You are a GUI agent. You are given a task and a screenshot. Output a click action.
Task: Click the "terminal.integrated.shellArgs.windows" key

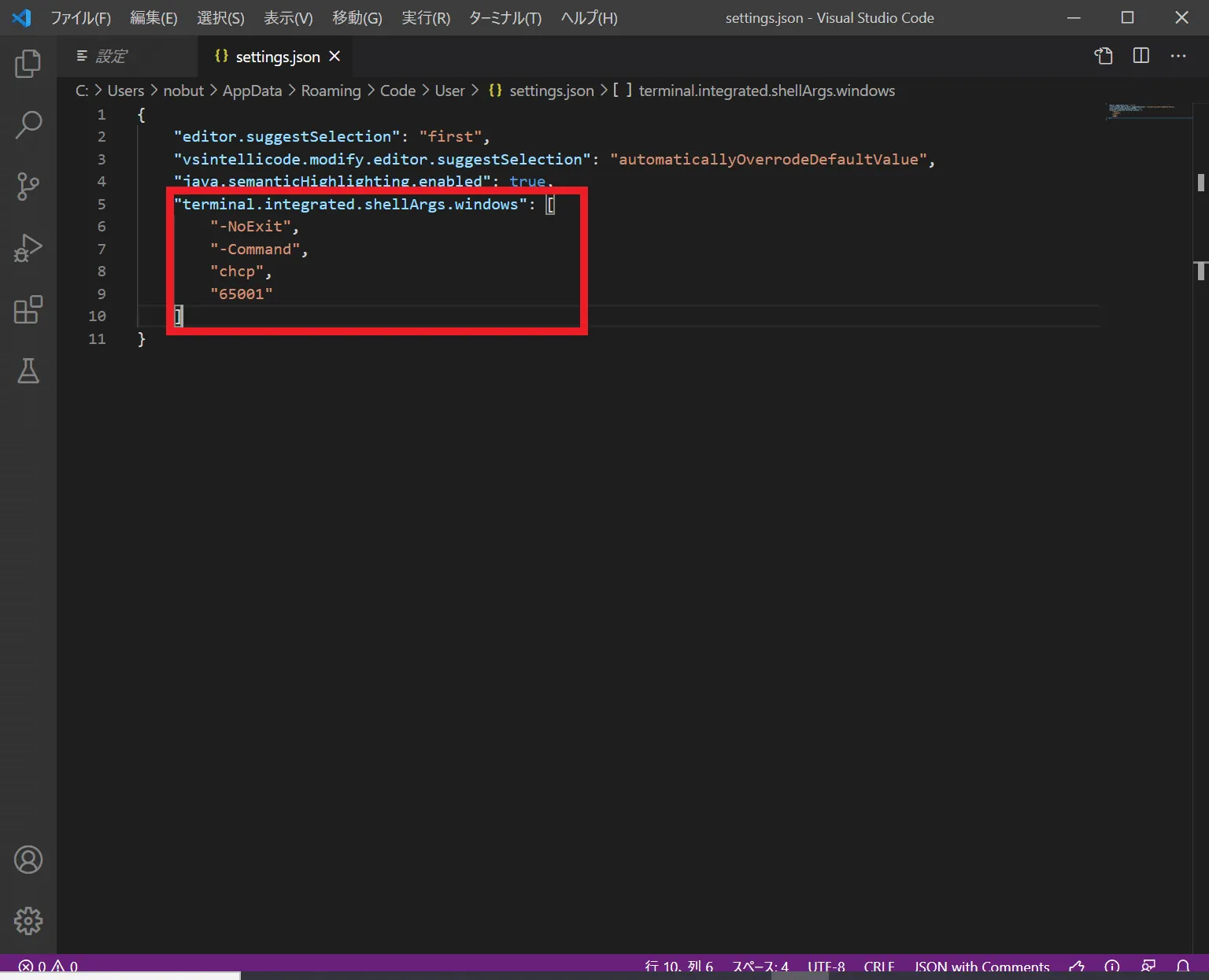click(350, 204)
